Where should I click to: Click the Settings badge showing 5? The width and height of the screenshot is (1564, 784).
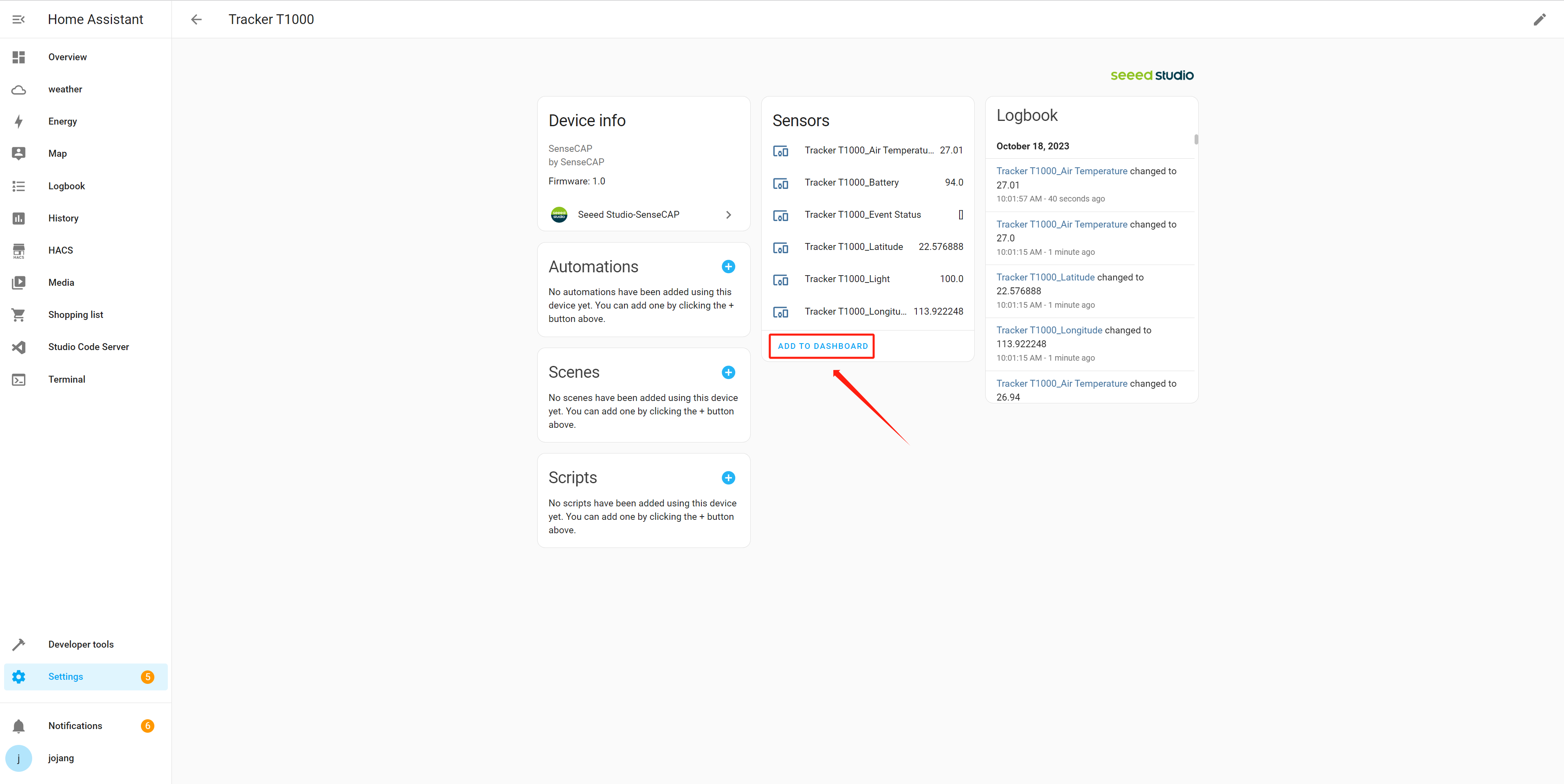pos(147,677)
